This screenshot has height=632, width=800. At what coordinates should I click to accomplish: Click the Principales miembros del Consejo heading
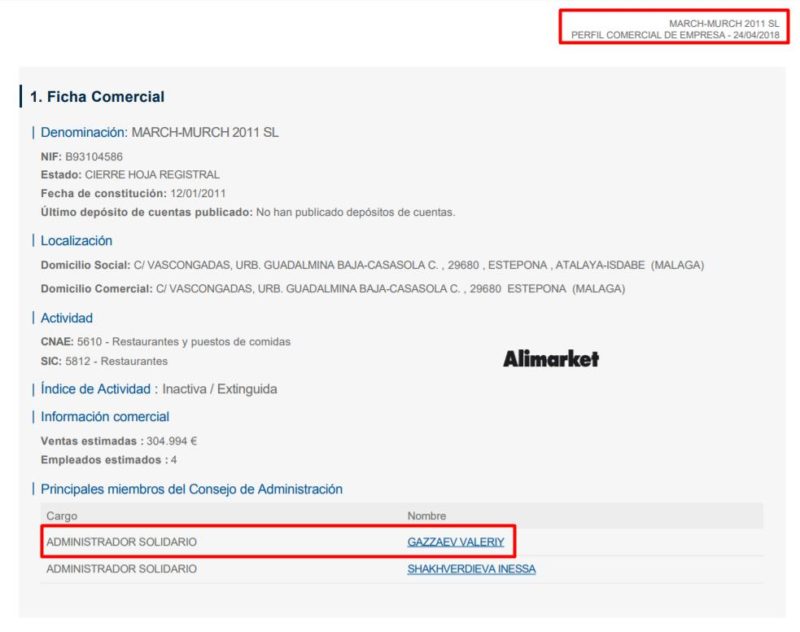191,489
